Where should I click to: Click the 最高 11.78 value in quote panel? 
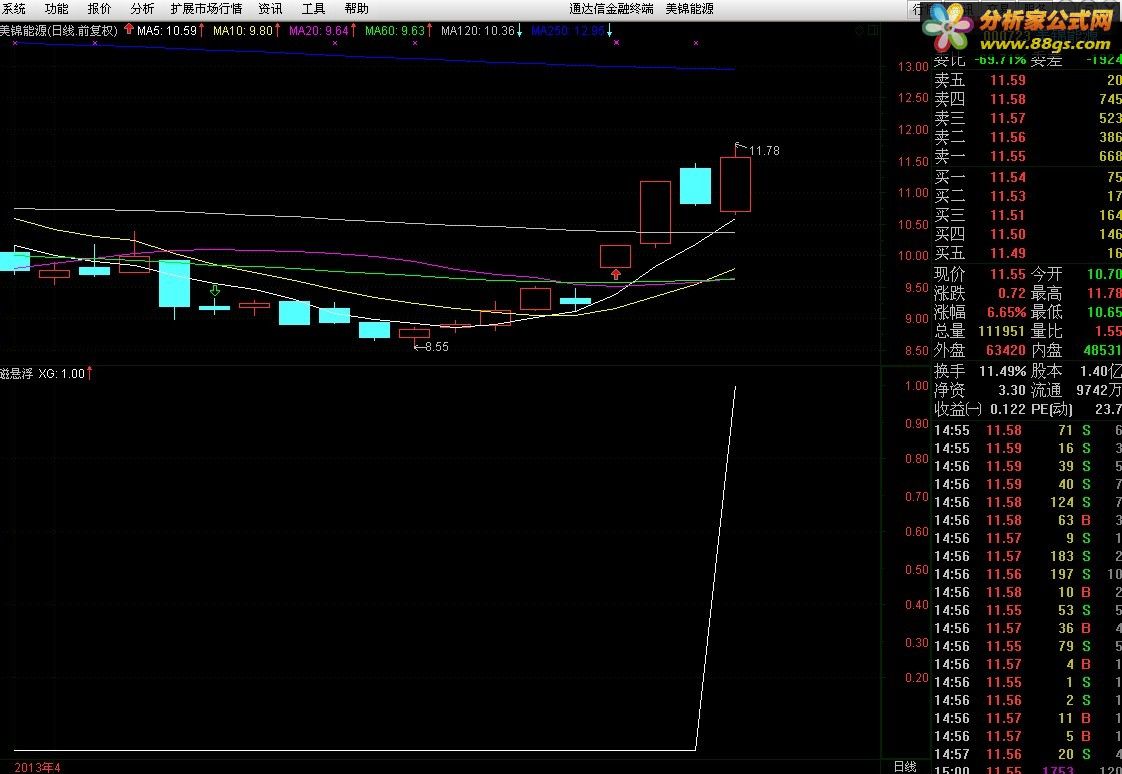tap(1104, 293)
